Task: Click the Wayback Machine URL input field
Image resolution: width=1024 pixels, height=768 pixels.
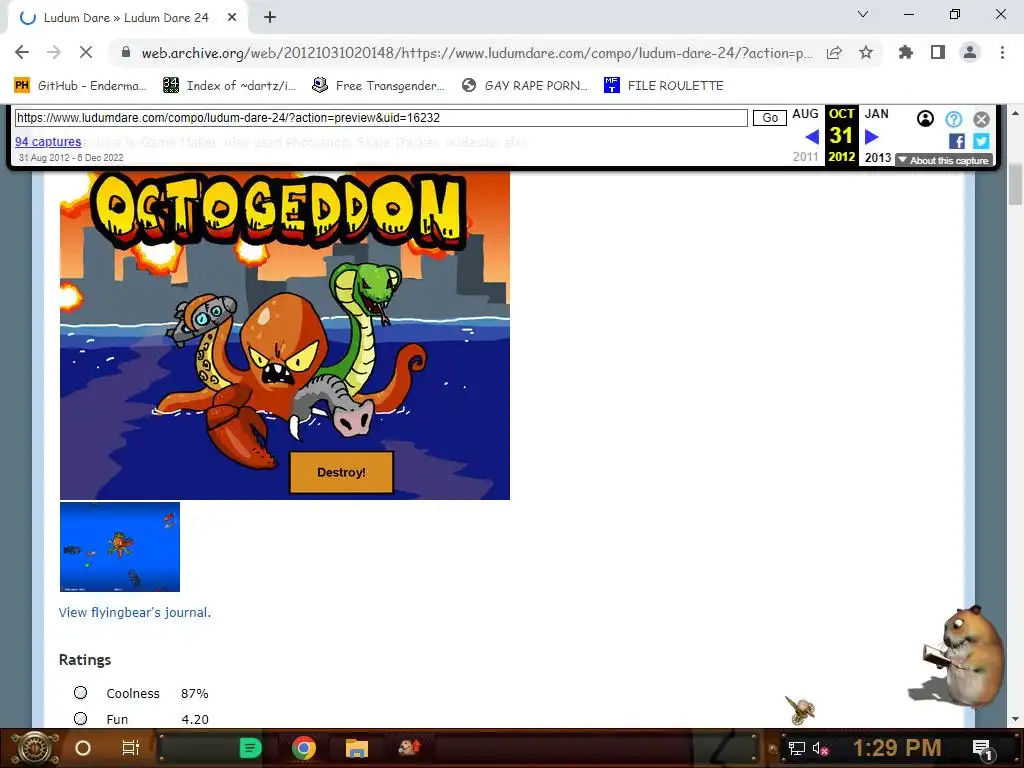Action: [381, 118]
